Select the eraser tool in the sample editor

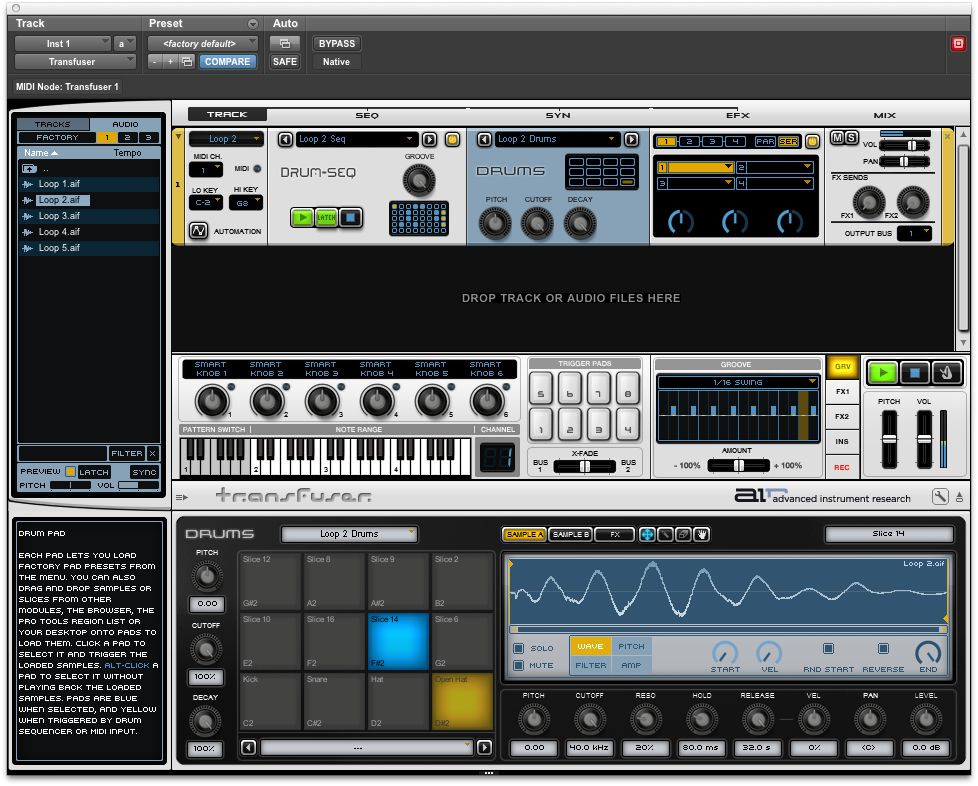tap(684, 534)
